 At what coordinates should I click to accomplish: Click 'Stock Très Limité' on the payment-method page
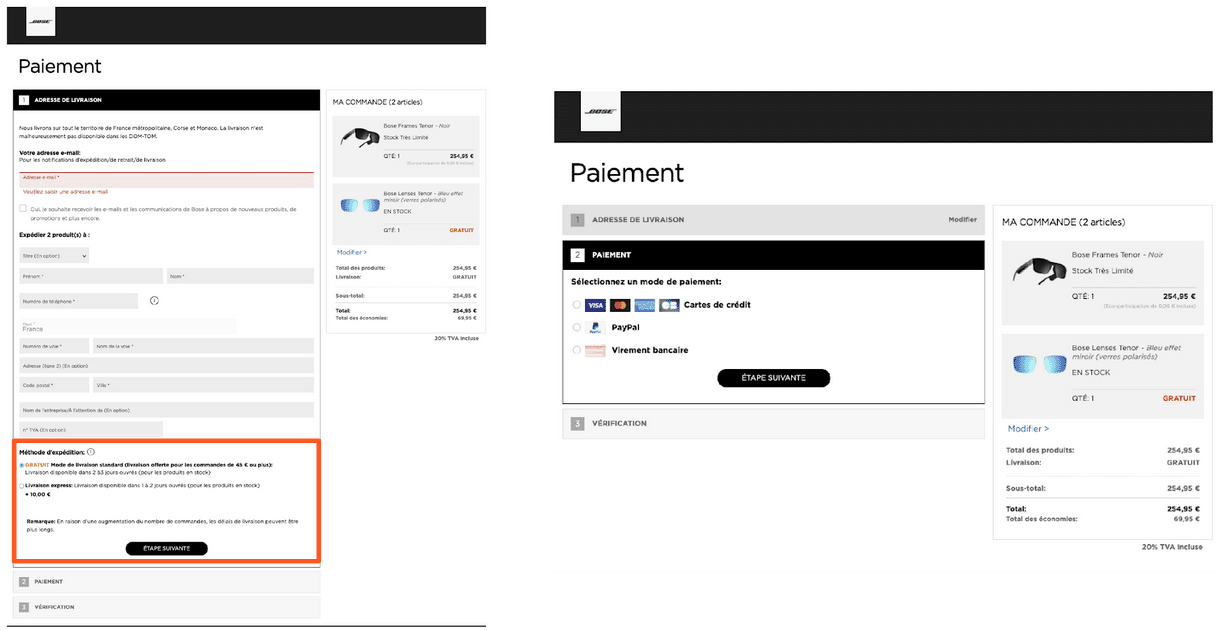point(1104,270)
